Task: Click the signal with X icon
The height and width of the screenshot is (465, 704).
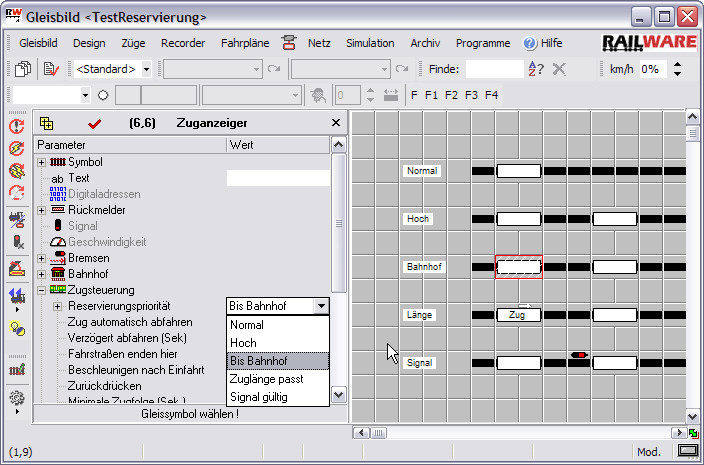Action: [17, 242]
